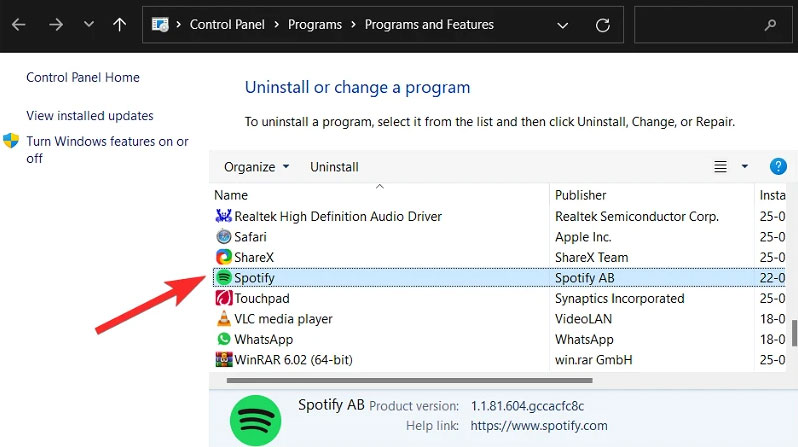
Task: Click the Uninstall toolbar button
Action: [x=334, y=167]
